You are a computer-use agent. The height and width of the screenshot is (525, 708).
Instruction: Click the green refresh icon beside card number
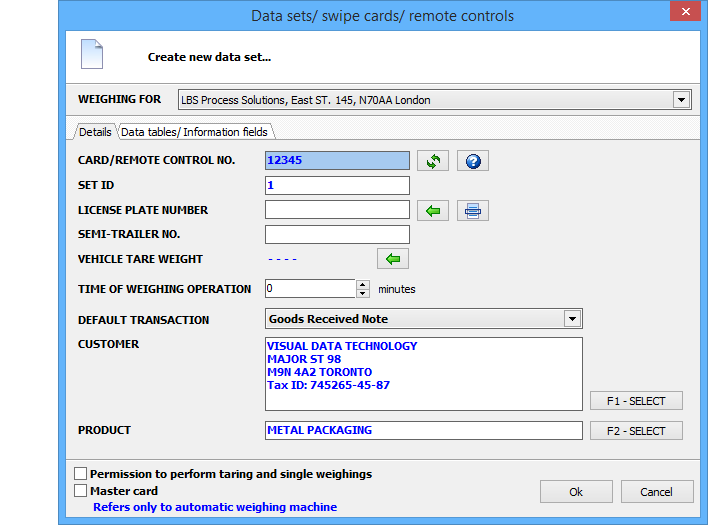[x=433, y=161]
